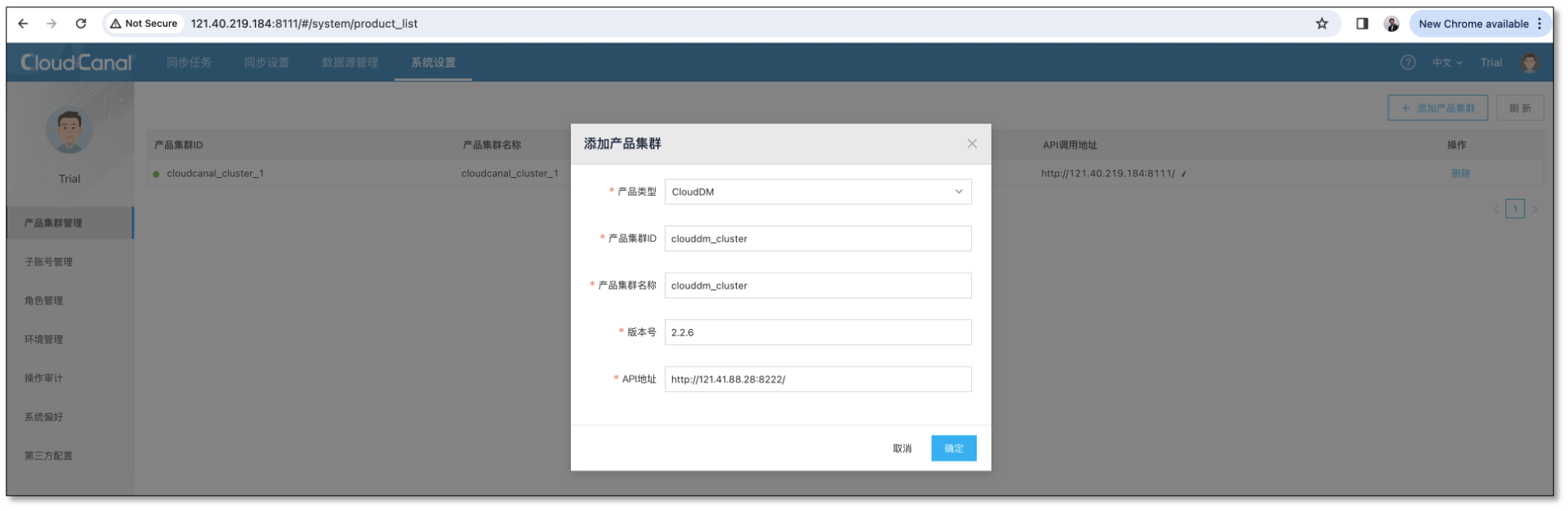Switch to the 同步任务 tab
This screenshot has height=511, width=1568.
[x=189, y=63]
